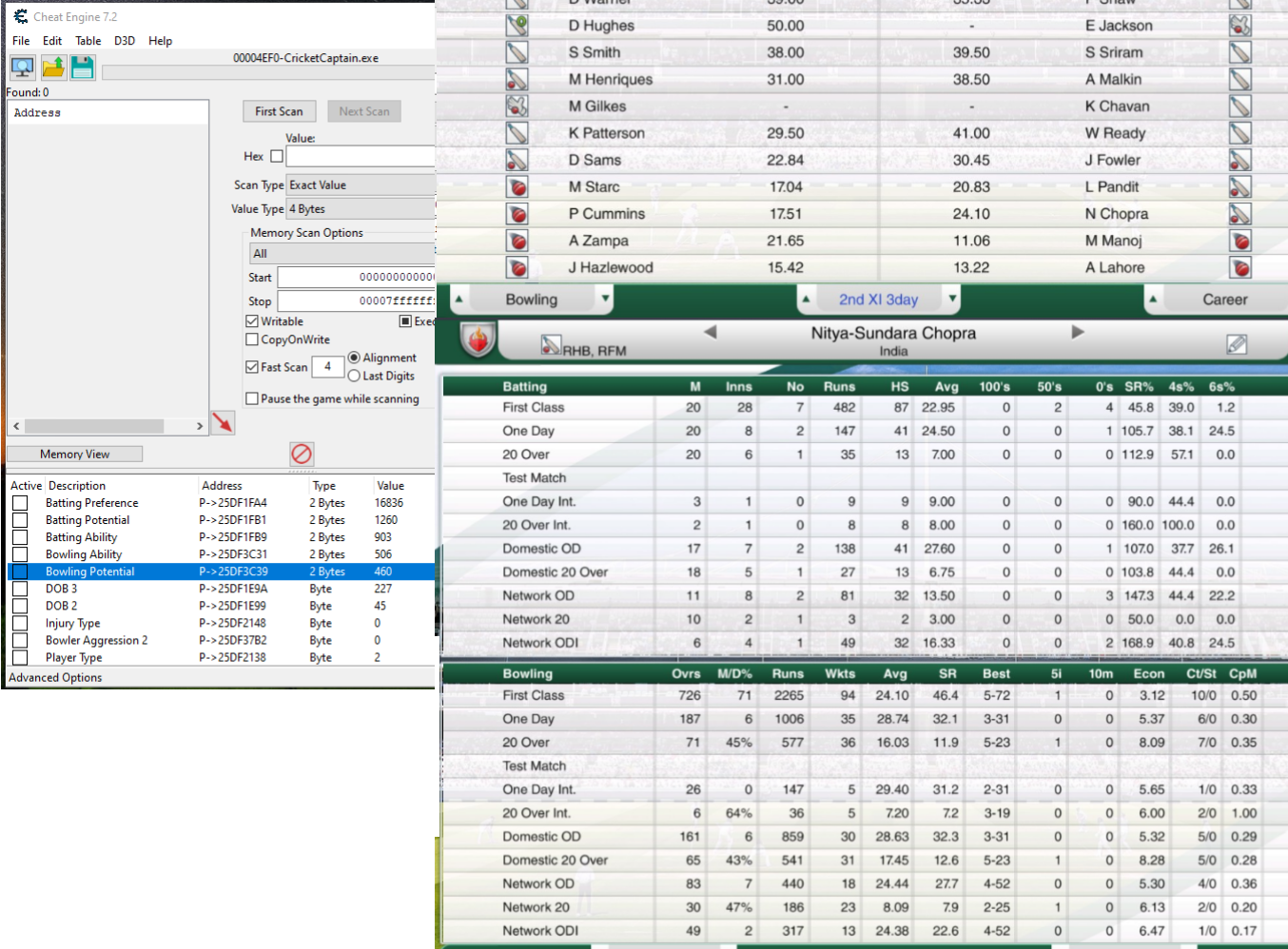
Task: Activate the Batting Preference entry checkbox
Action: coord(20,503)
